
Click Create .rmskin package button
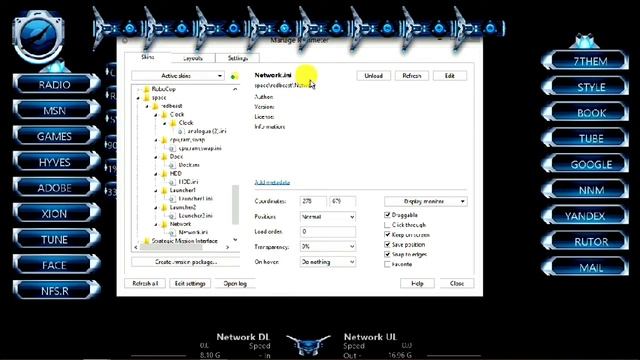click(x=186, y=262)
